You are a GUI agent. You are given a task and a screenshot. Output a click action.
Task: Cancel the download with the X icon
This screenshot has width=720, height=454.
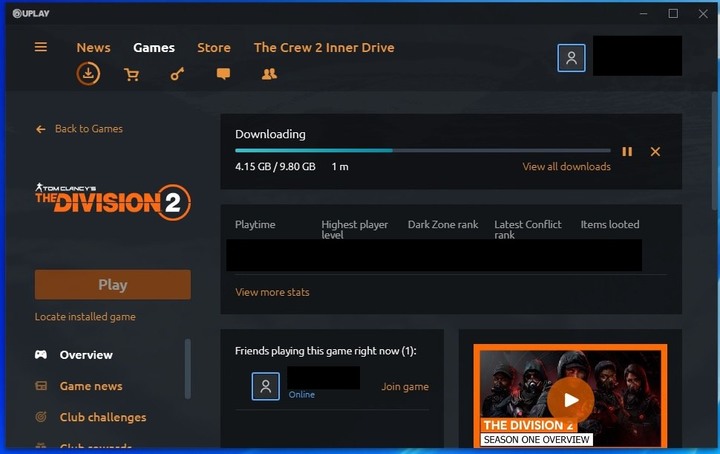point(655,151)
